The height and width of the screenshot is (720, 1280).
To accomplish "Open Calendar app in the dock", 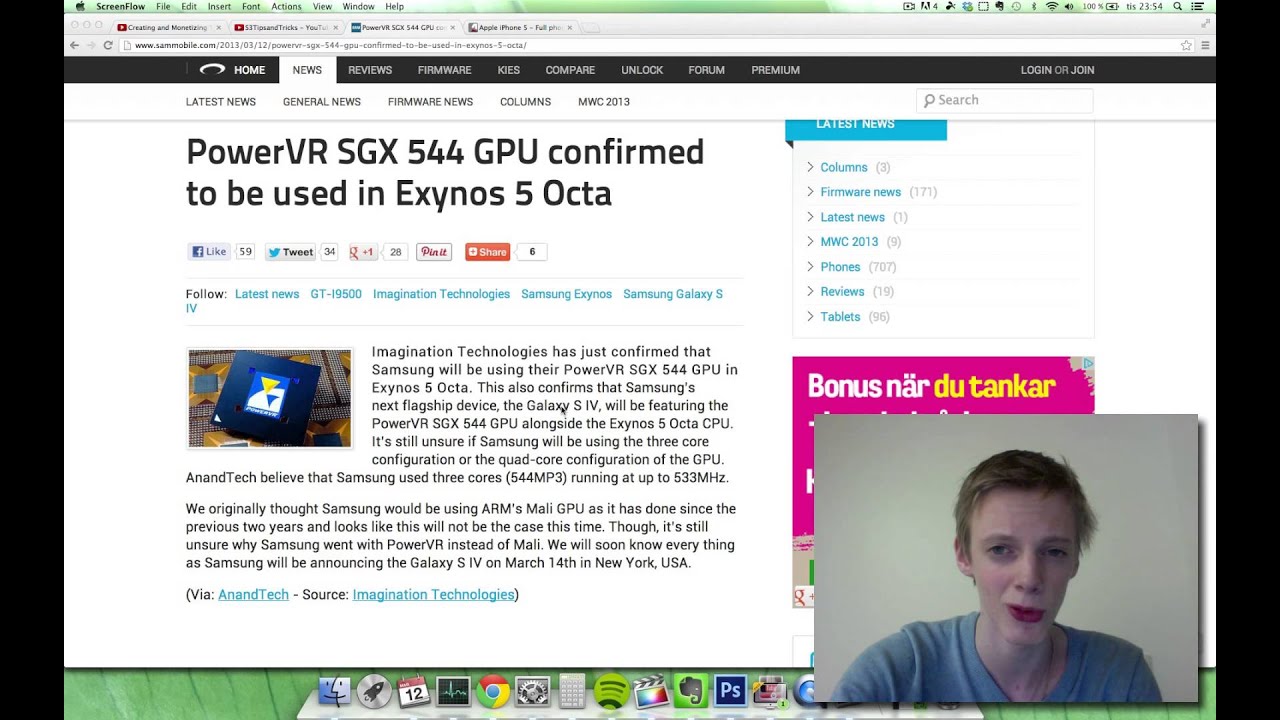I will [x=413, y=691].
